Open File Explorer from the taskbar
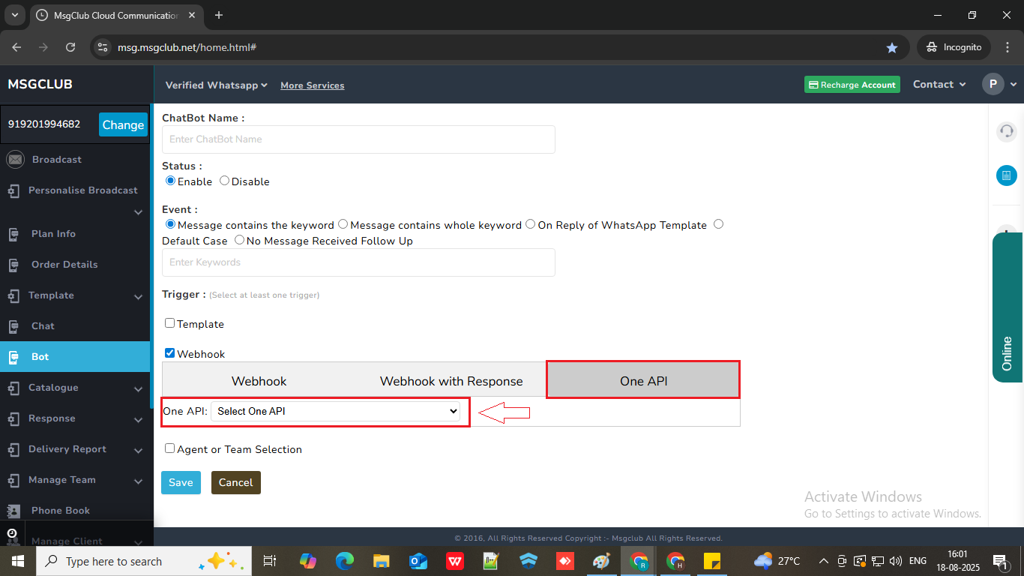Viewport: 1024px width, 576px height. point(381,561)
